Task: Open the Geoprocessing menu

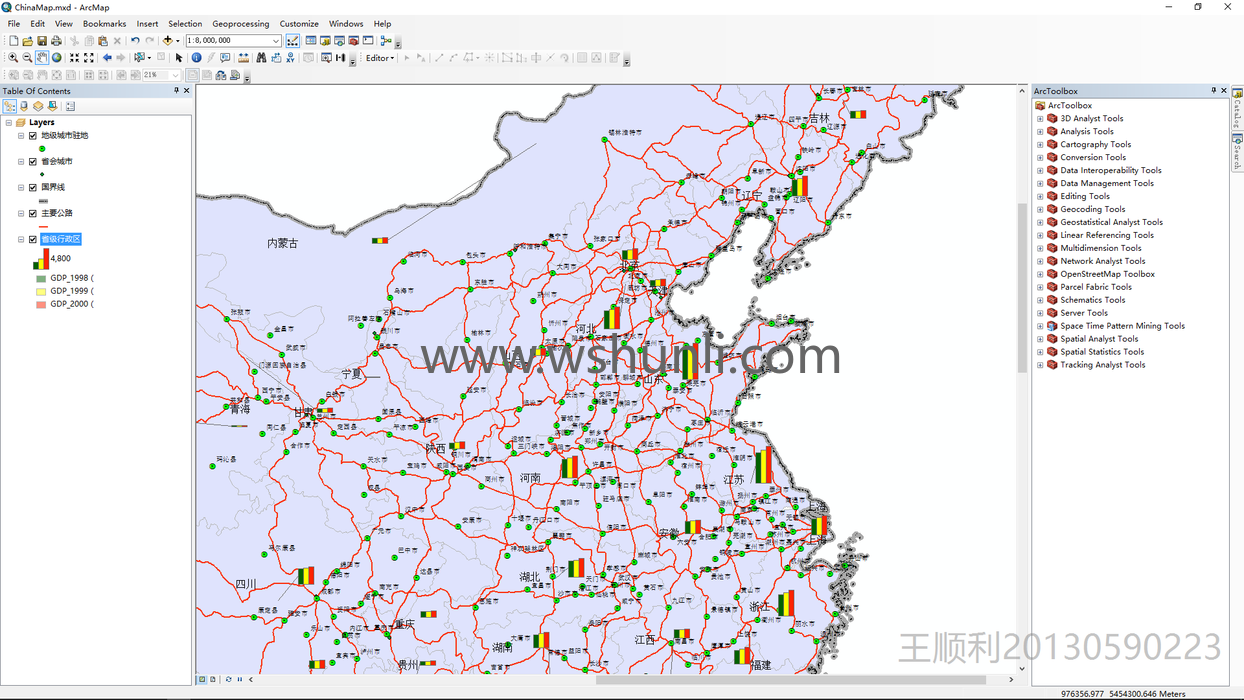Action: point(240,24)
